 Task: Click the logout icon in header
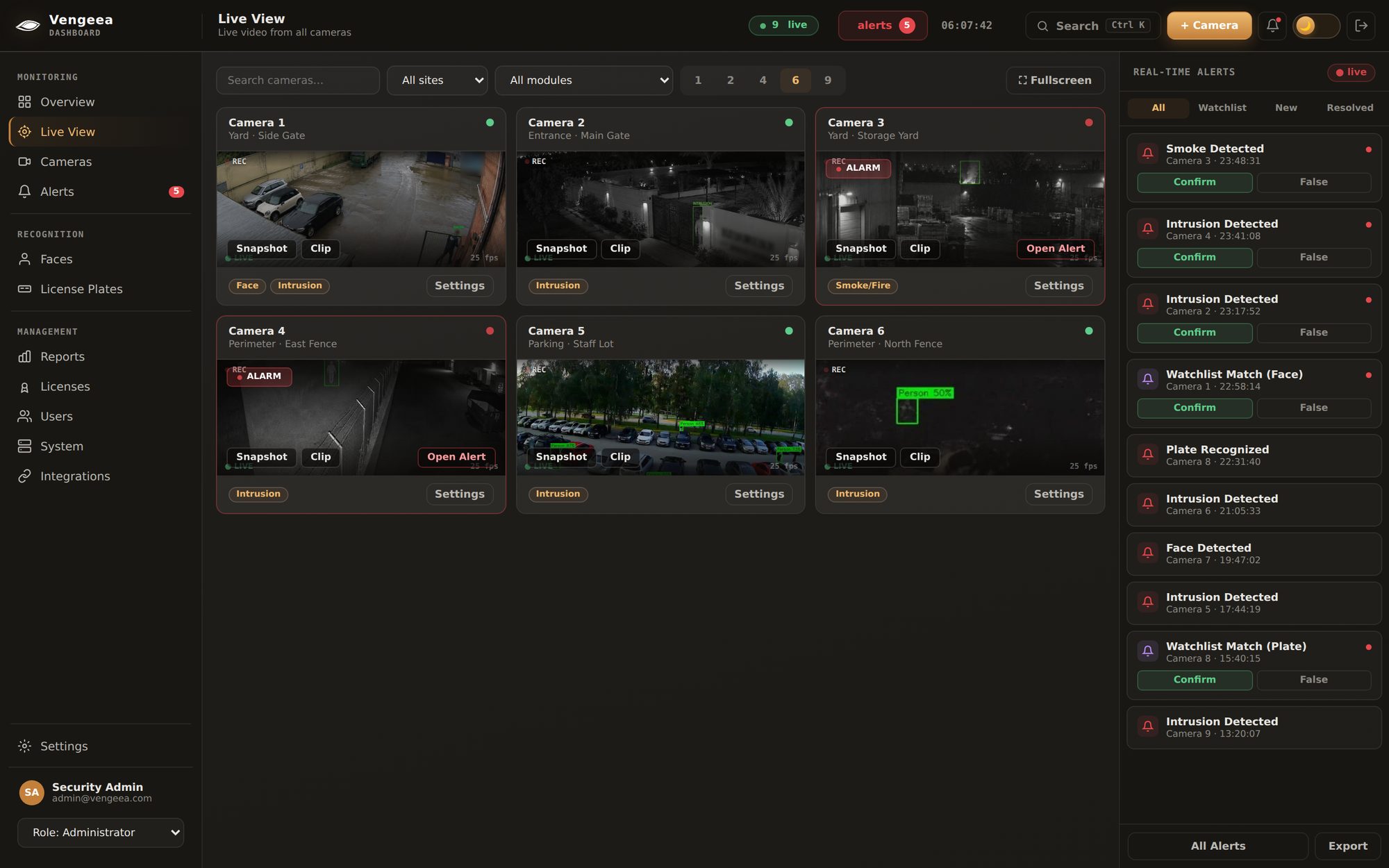pyautogui.click(x=1361, y=26)
